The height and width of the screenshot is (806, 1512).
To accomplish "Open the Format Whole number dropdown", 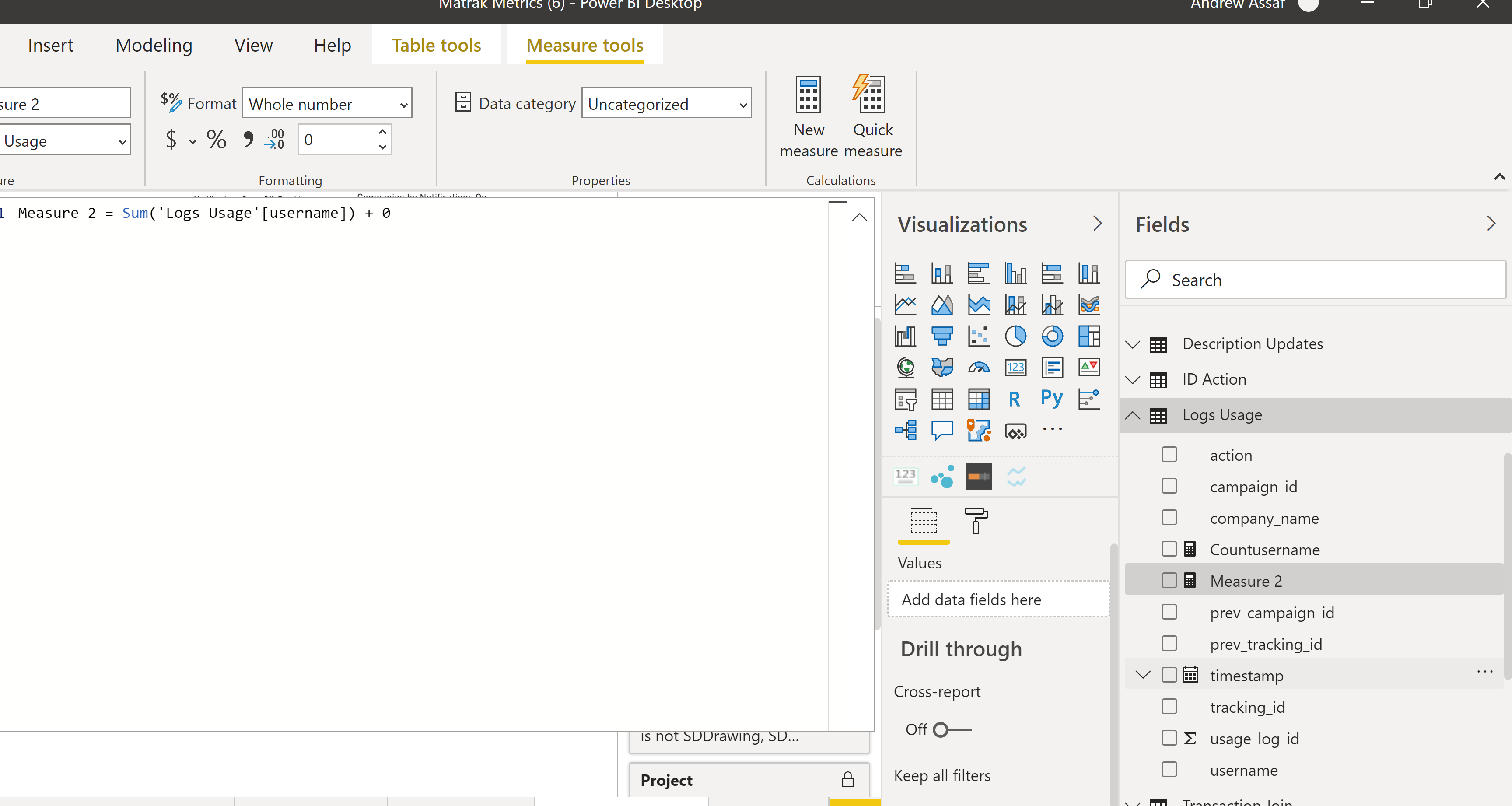I will (x=327, y=103).
